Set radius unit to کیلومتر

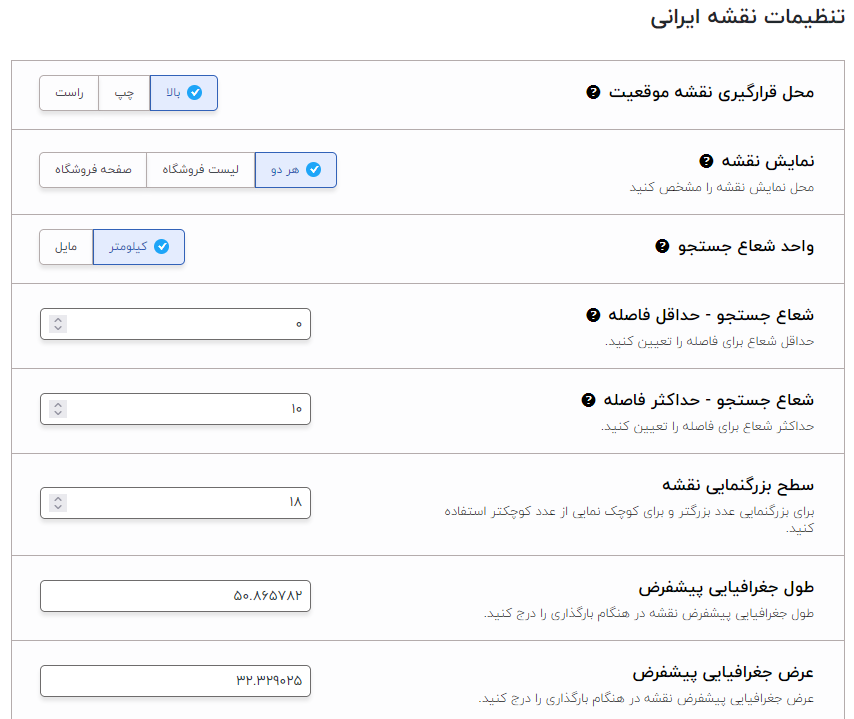point(139,247)
